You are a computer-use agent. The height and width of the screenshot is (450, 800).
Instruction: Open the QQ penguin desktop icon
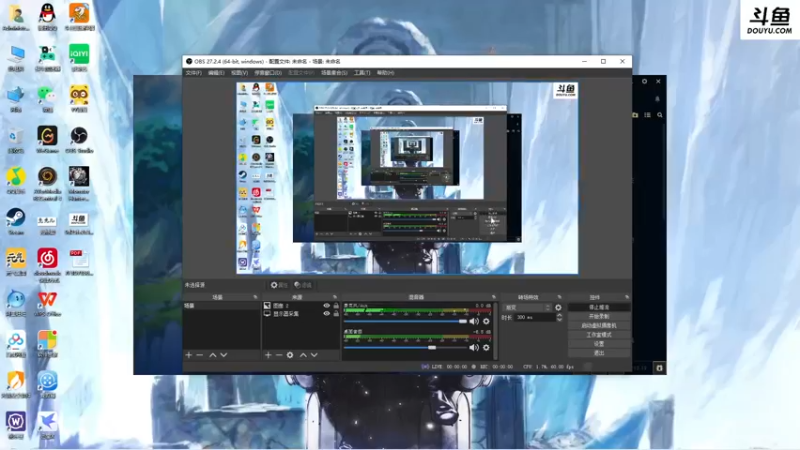(x=47, y=16)
